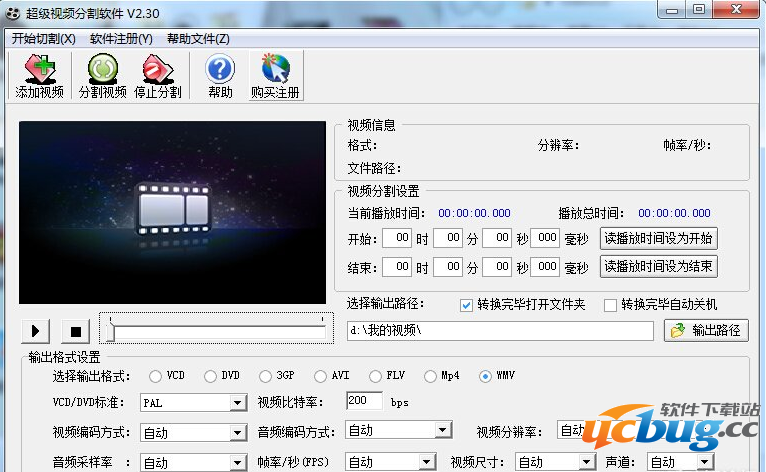The image size is (766, 472).
Task: Click the 视频比特率 input field
Action: click(364, 401)
